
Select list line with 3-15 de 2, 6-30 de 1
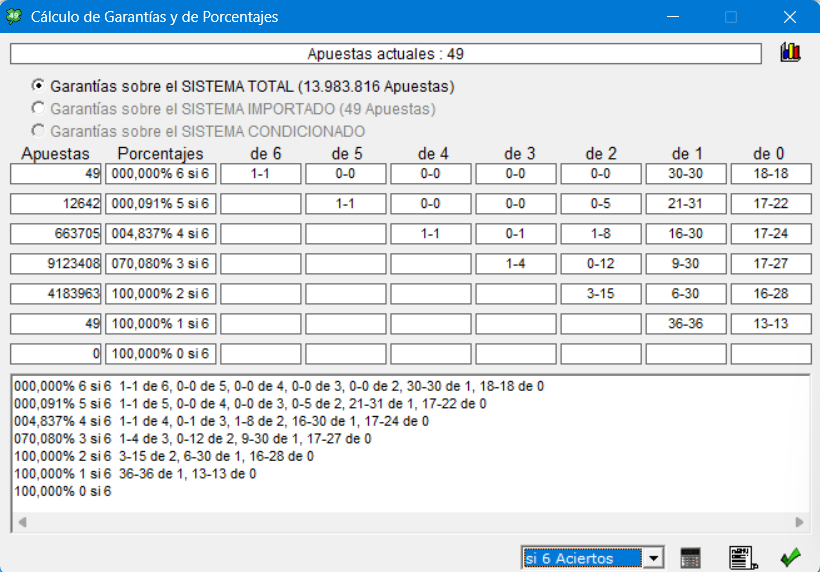[164, 456]
